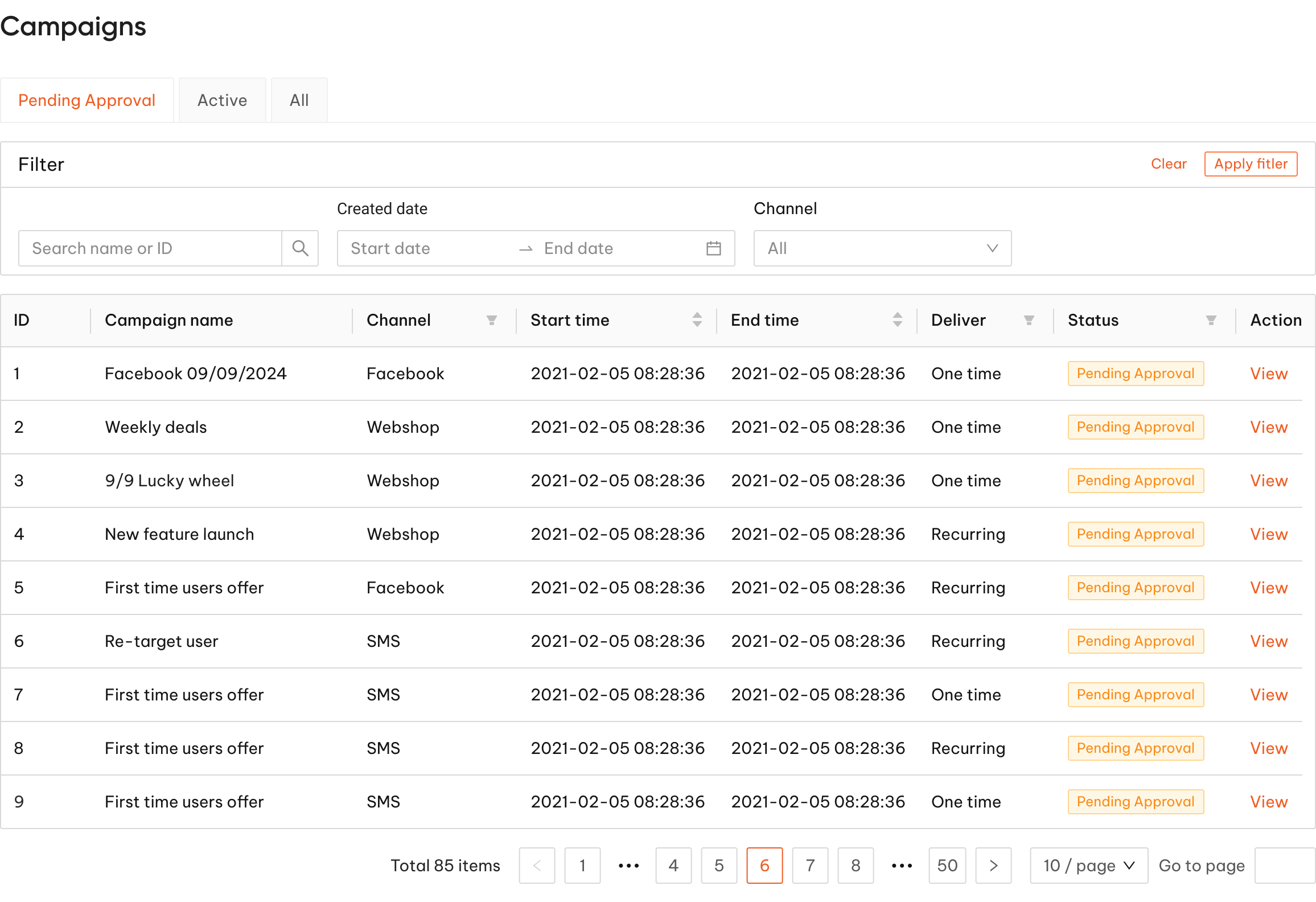Expand the 10 / page size selector
The image size is (1316, 902).
1088,866
